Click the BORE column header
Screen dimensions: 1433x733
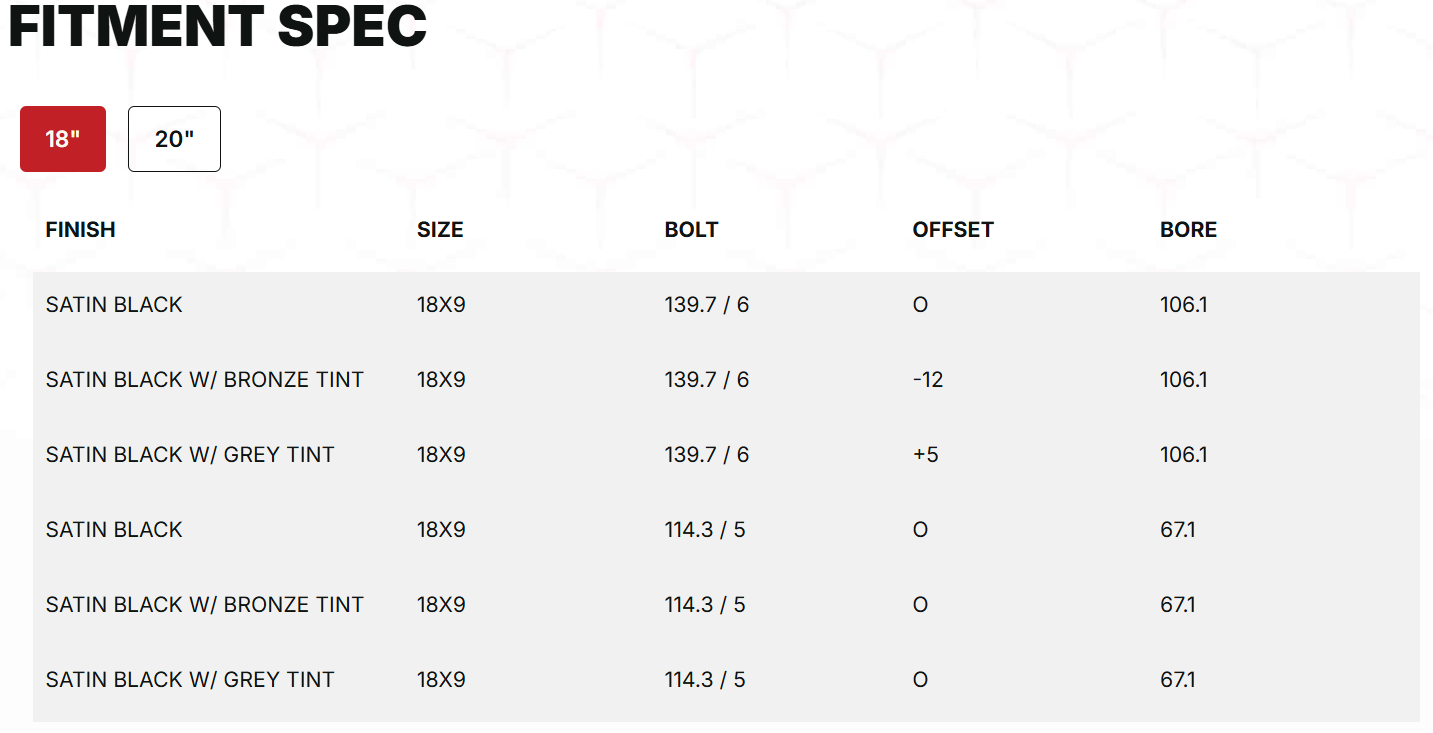[1188, 230]
